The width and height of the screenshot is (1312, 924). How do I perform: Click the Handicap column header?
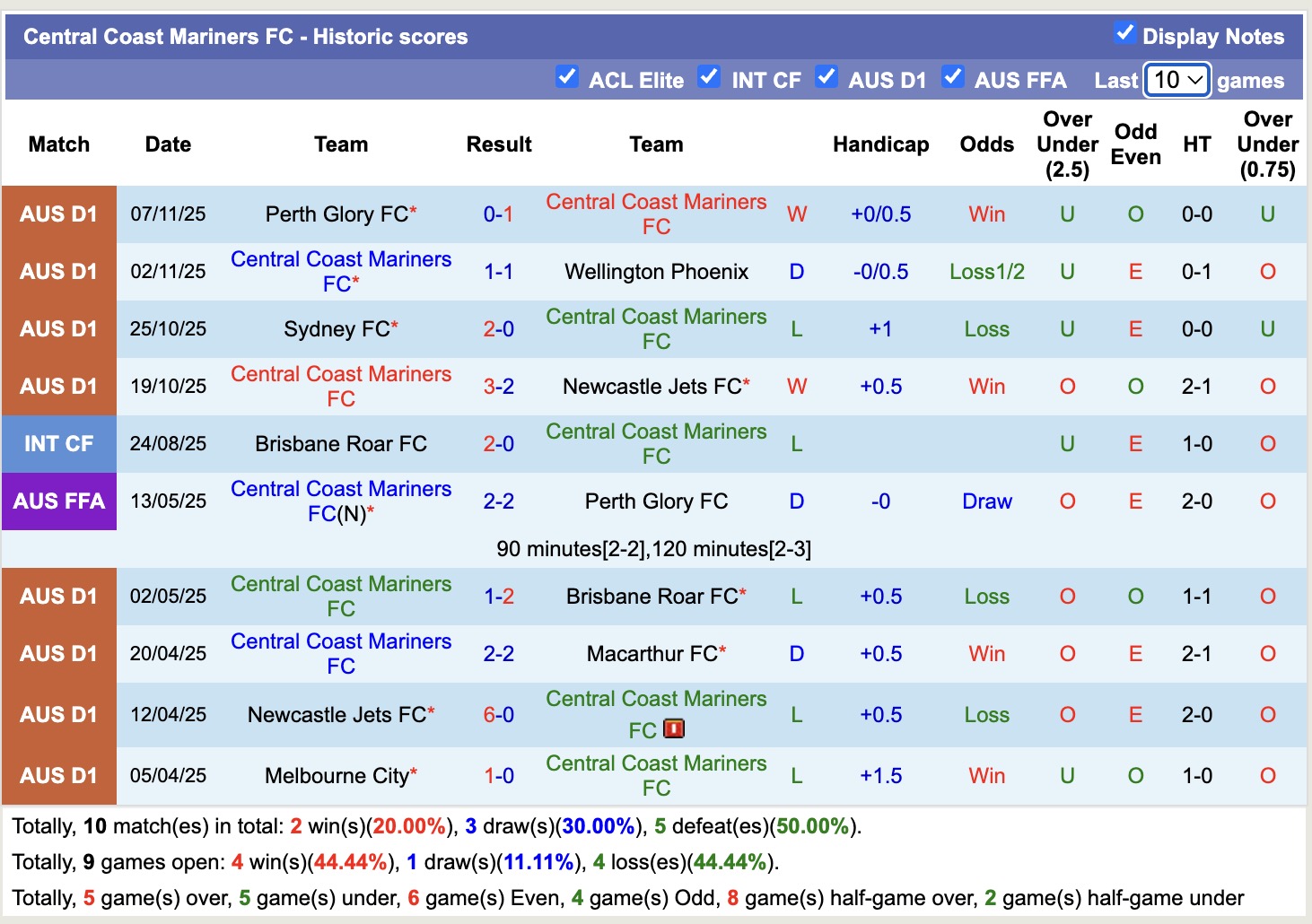pos(880,144)
